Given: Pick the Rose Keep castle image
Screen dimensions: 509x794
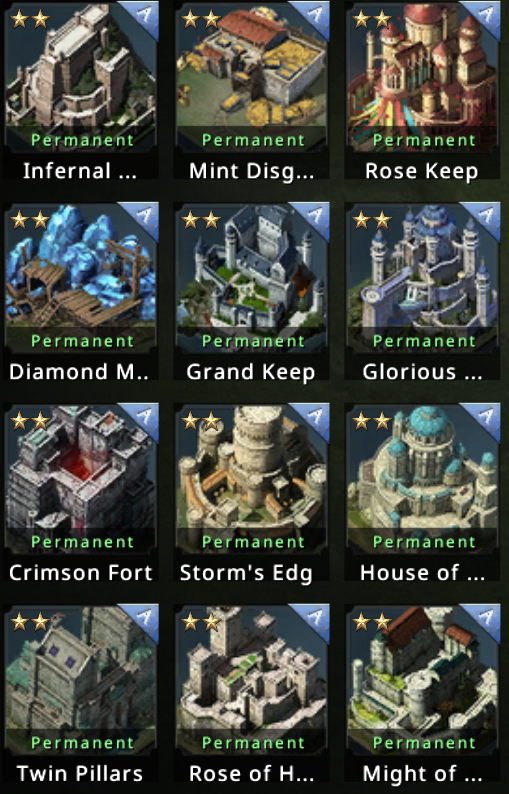Looking at the screenshot, I should [x=422, y=76].
